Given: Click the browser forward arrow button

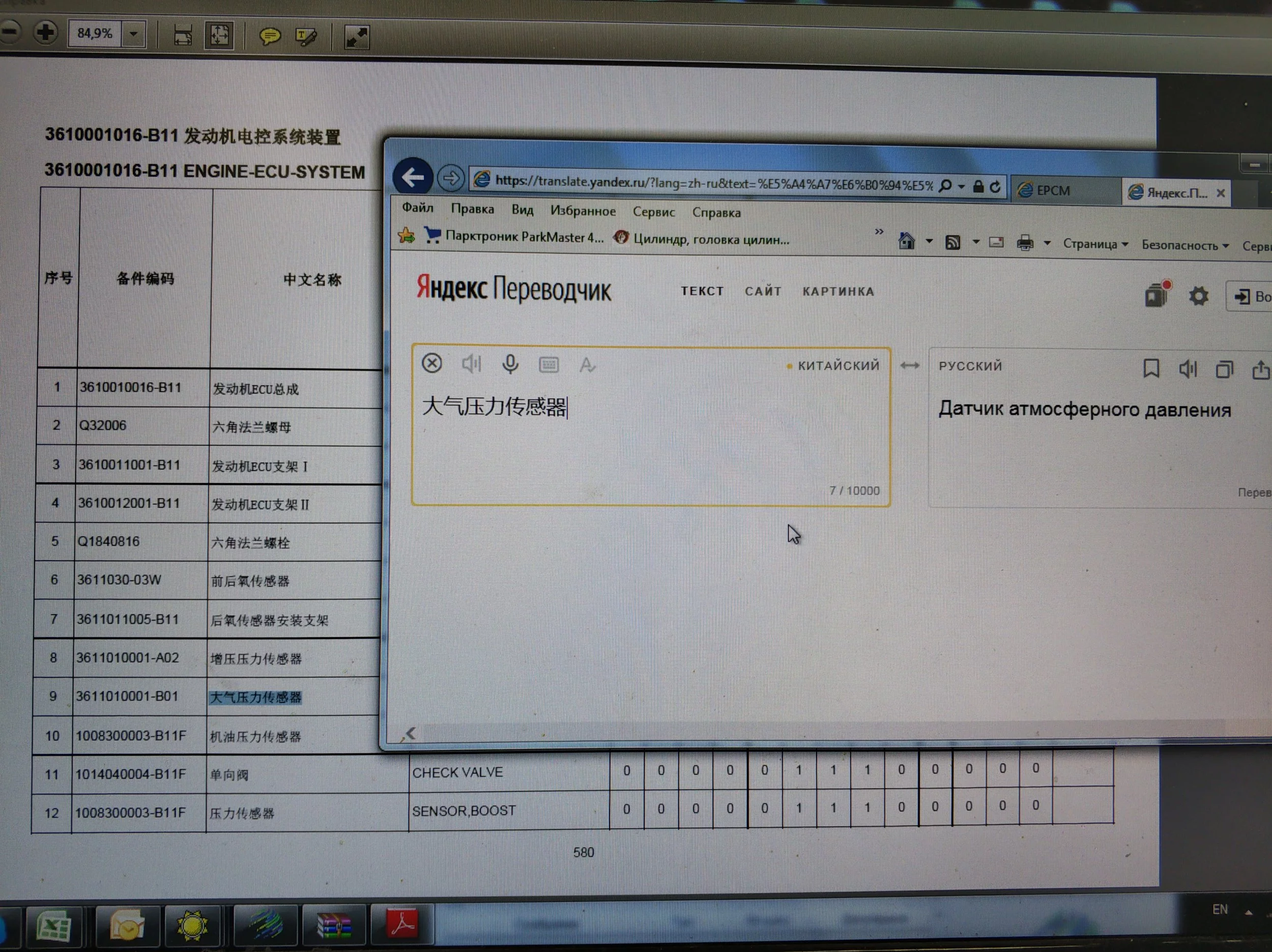Looking at the screenshot, I should 450,178.
